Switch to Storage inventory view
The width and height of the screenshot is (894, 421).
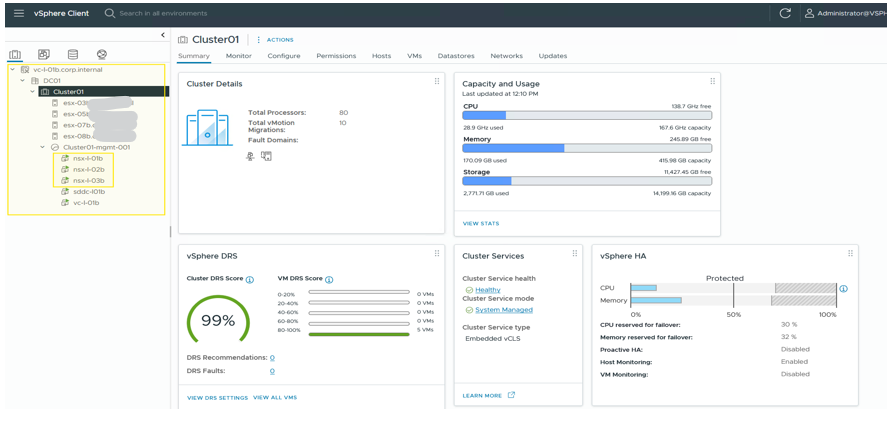click(73, 55)
